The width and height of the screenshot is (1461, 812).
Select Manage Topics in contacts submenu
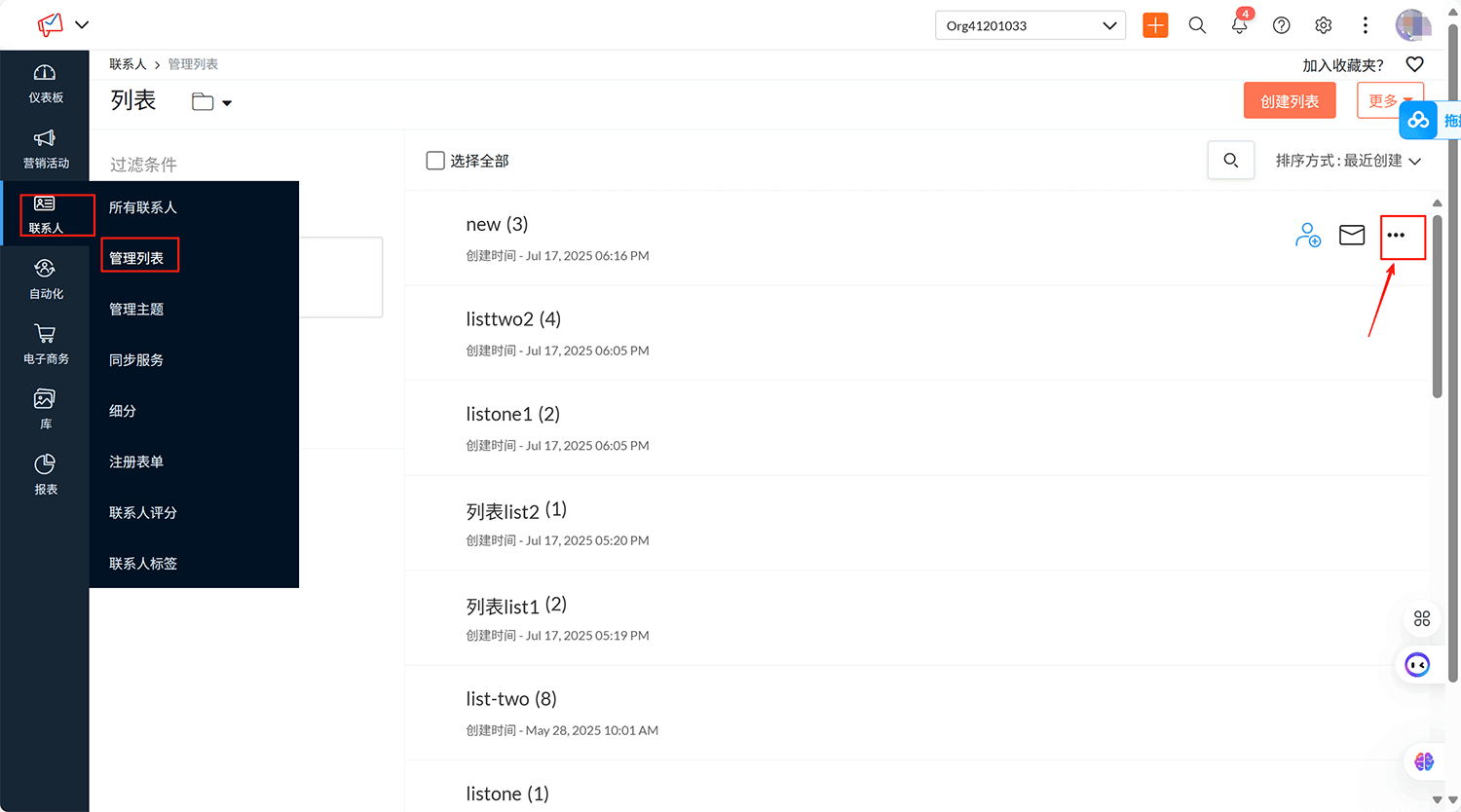136,309
